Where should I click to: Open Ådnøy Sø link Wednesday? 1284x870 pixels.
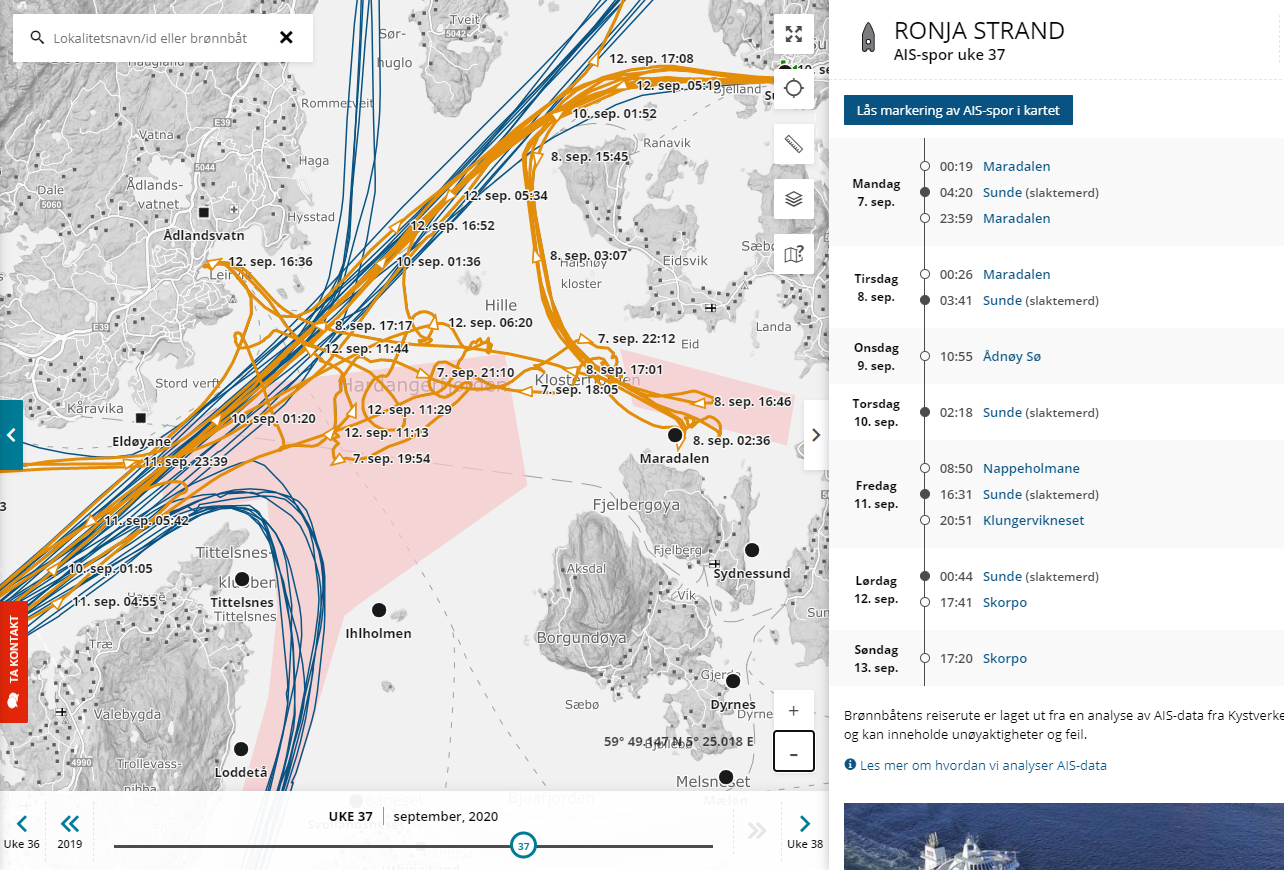tap(1012, 356)
